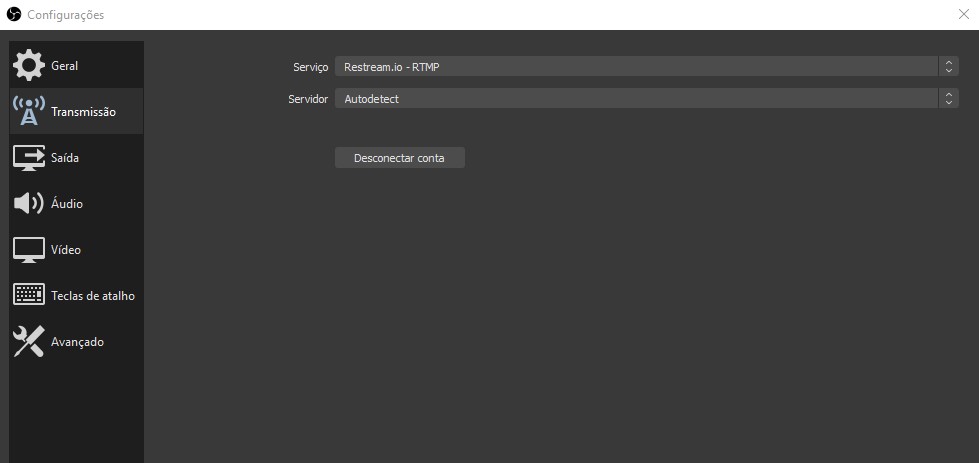Image resolution: width=979 pixels, height=463 pixels.
Task: Click the Serviço field label
Action: [x=310, y=67]
